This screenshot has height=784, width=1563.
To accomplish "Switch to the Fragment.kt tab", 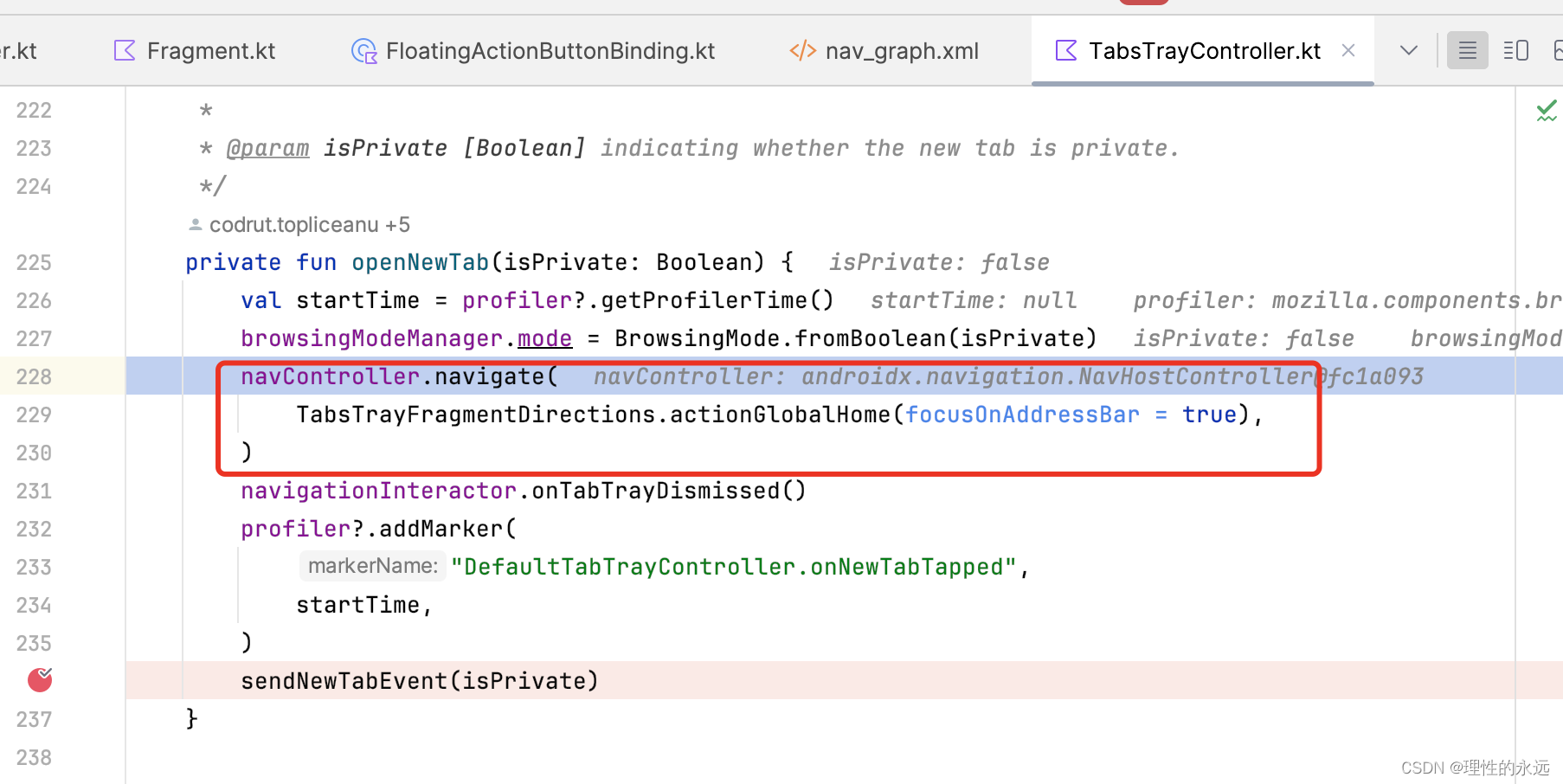I will tap(211, 50).
